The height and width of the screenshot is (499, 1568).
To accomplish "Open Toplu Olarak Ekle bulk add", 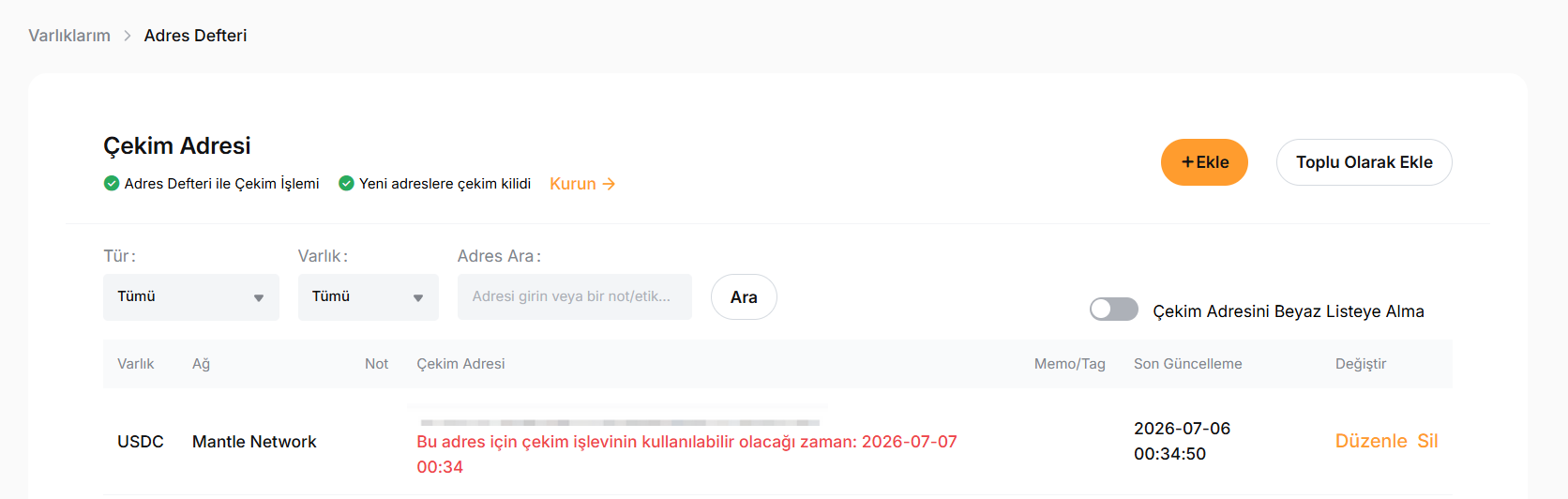I will pos(1364,162).
